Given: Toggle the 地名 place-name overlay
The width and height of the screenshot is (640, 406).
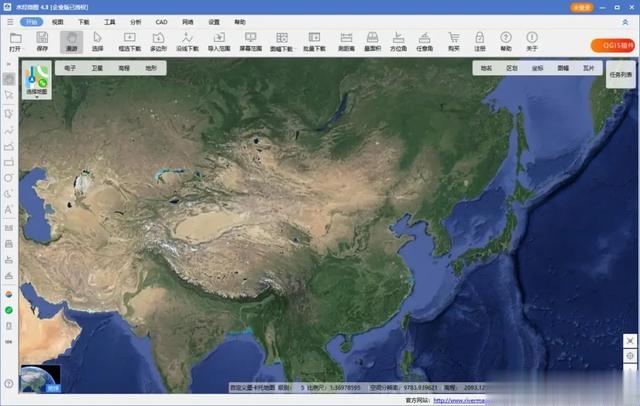Looking at the screenshot, I should (x=486, y=68).
